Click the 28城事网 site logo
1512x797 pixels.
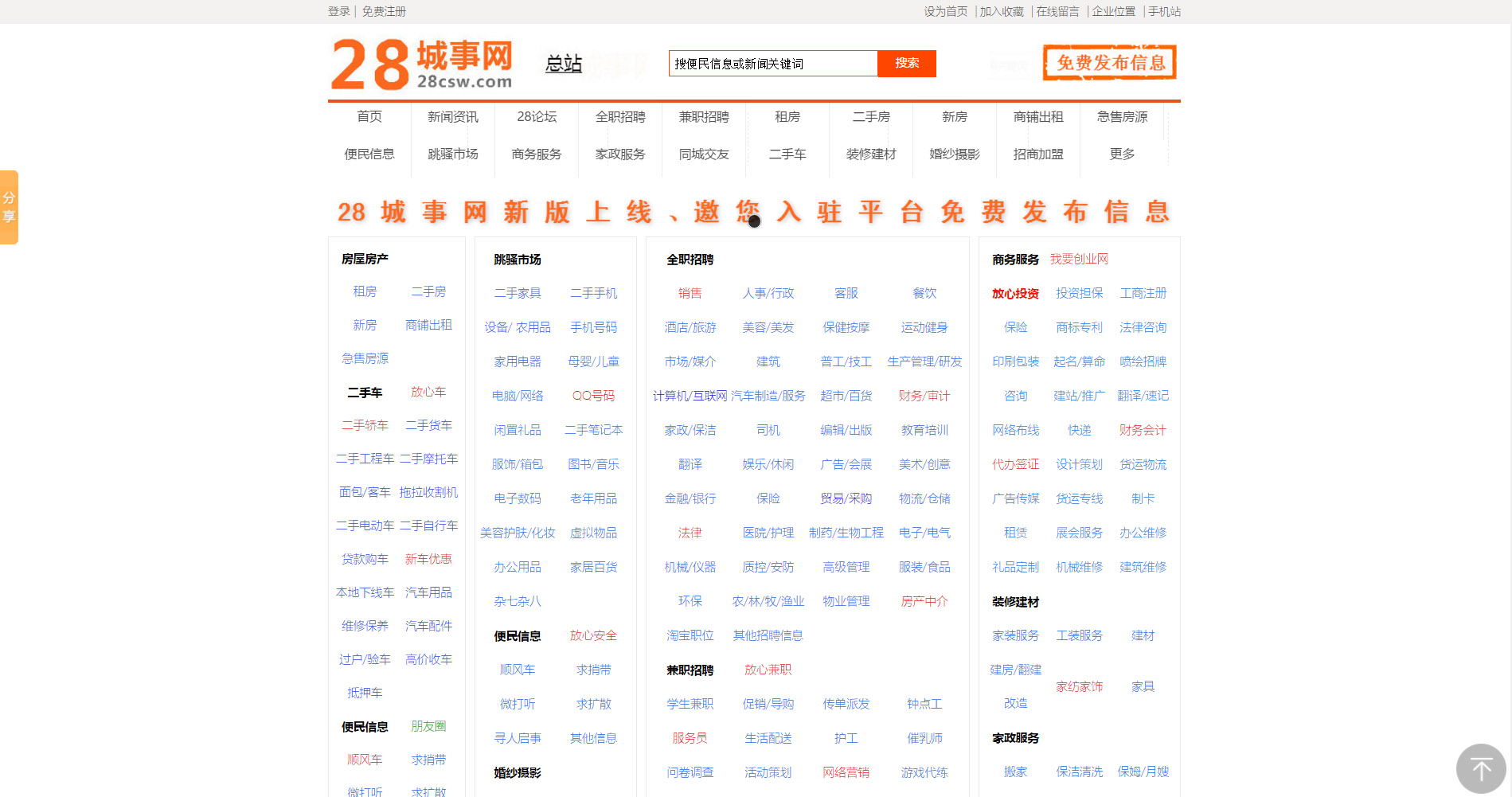coord(422,64)
